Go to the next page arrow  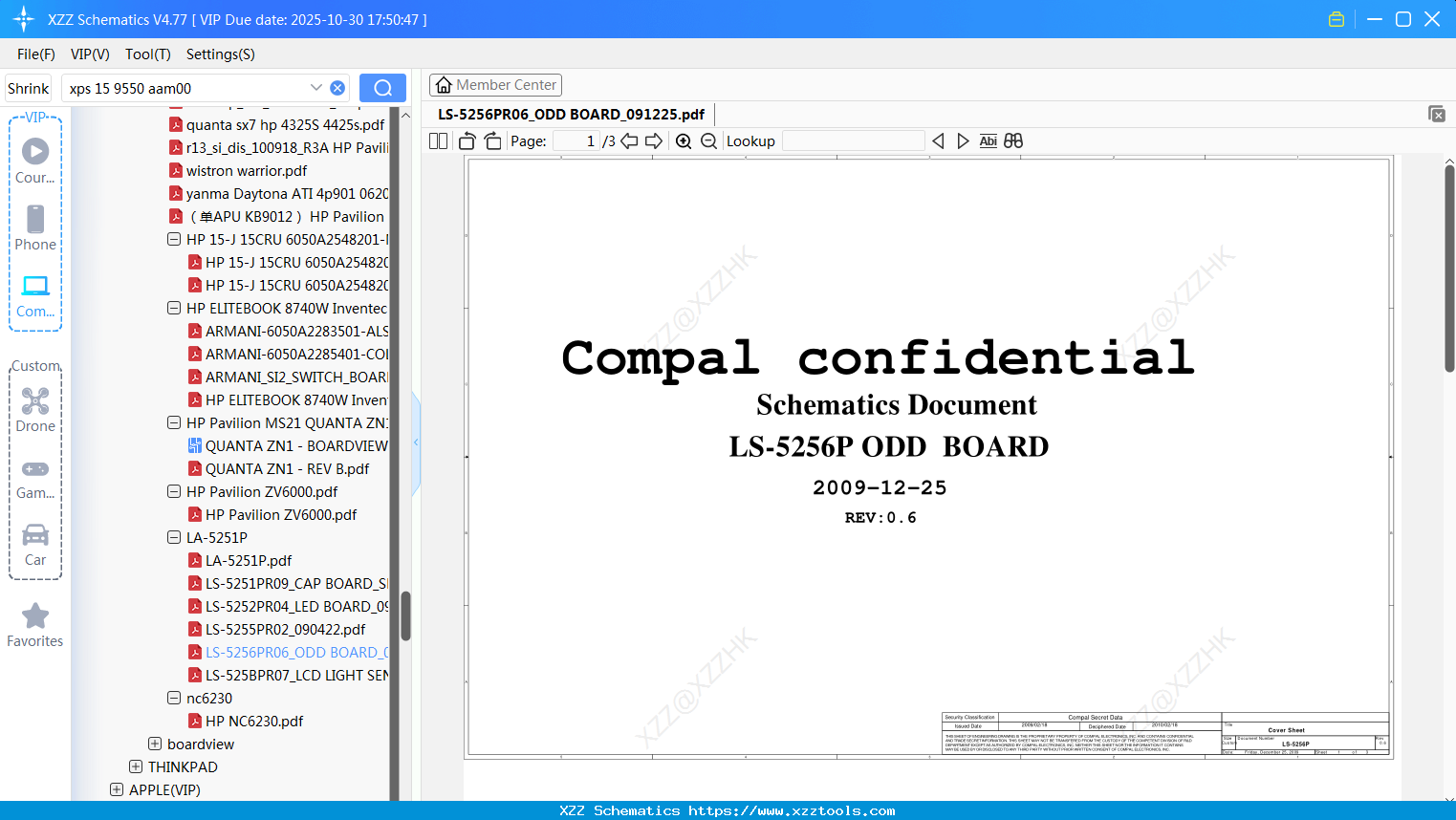(x=654, y=140)
